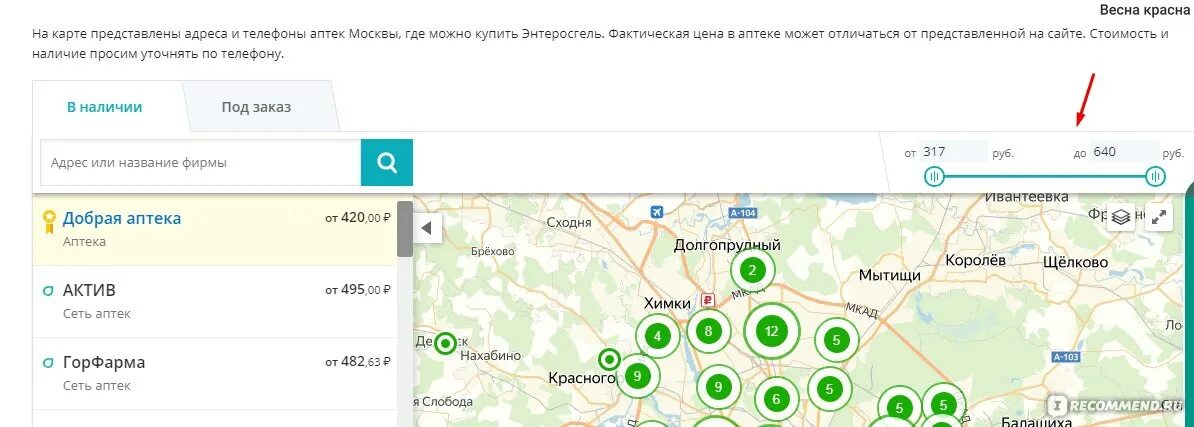This screenshot has height=427, width=1194.
Task: Click the Нахабино label on the map
Action: click(x=491, y=355)
